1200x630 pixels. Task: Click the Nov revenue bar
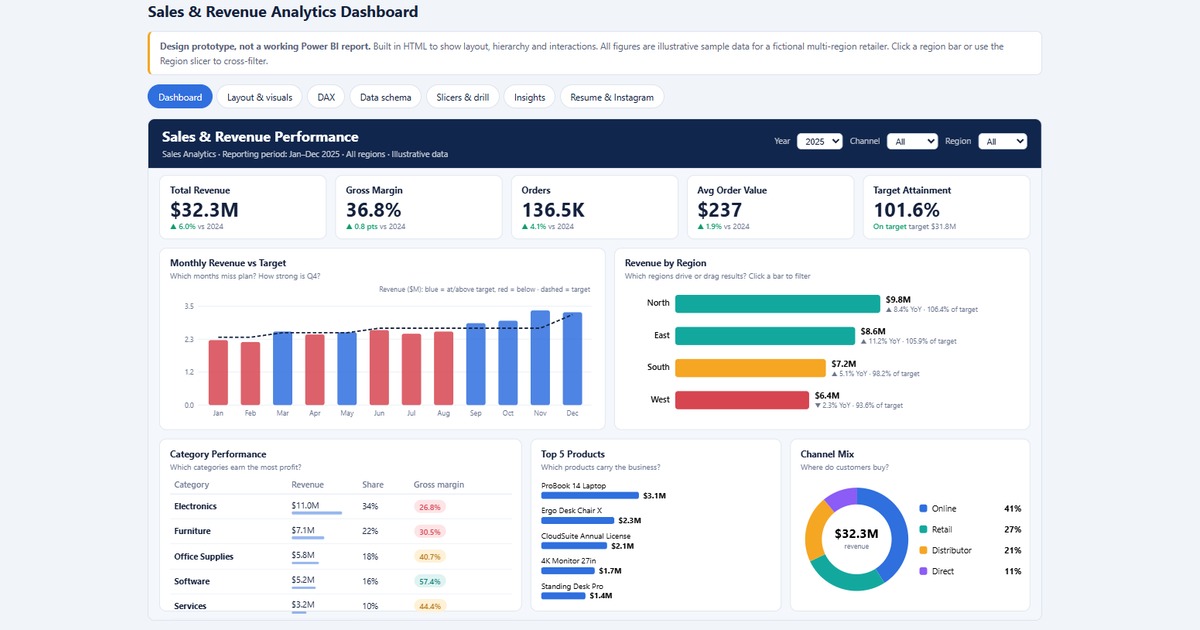540,357
